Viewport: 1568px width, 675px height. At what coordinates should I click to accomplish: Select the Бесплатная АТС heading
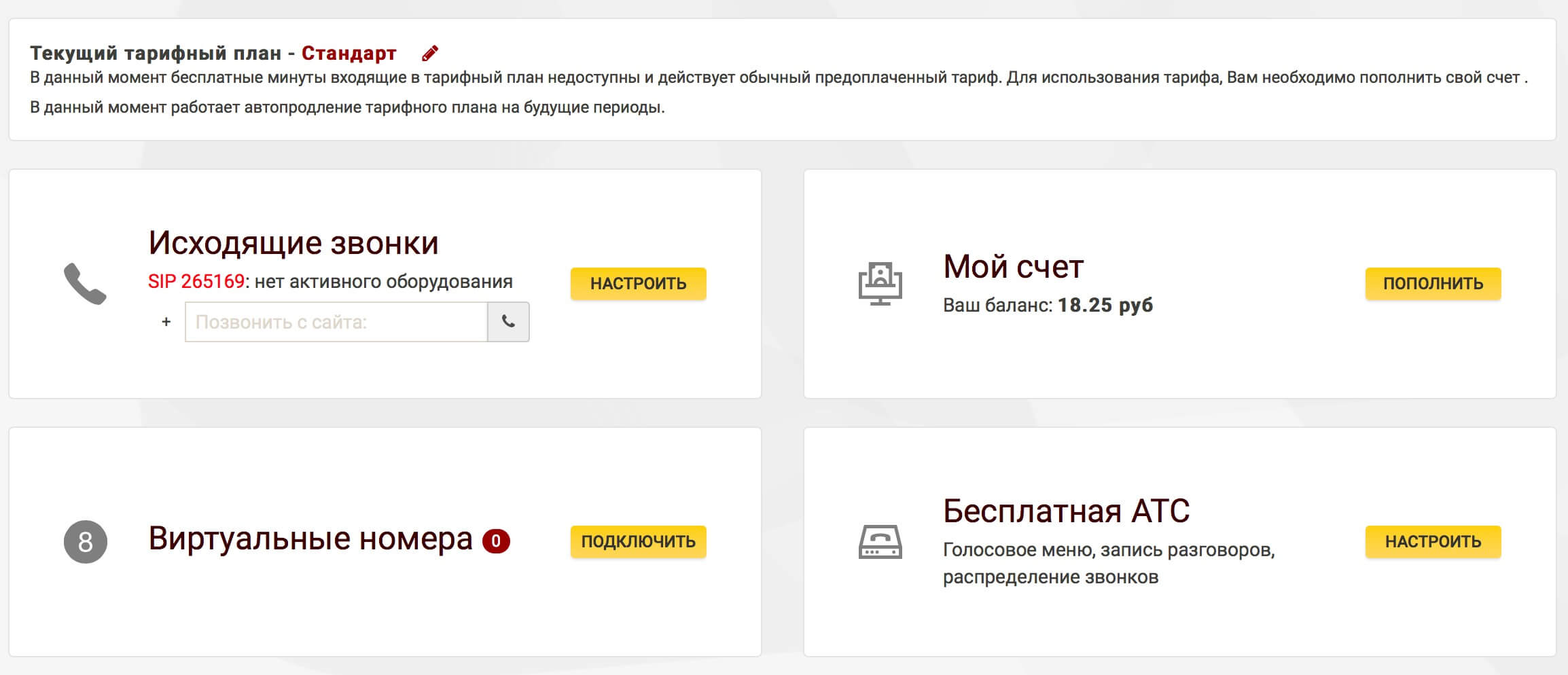pos(1066,511)
